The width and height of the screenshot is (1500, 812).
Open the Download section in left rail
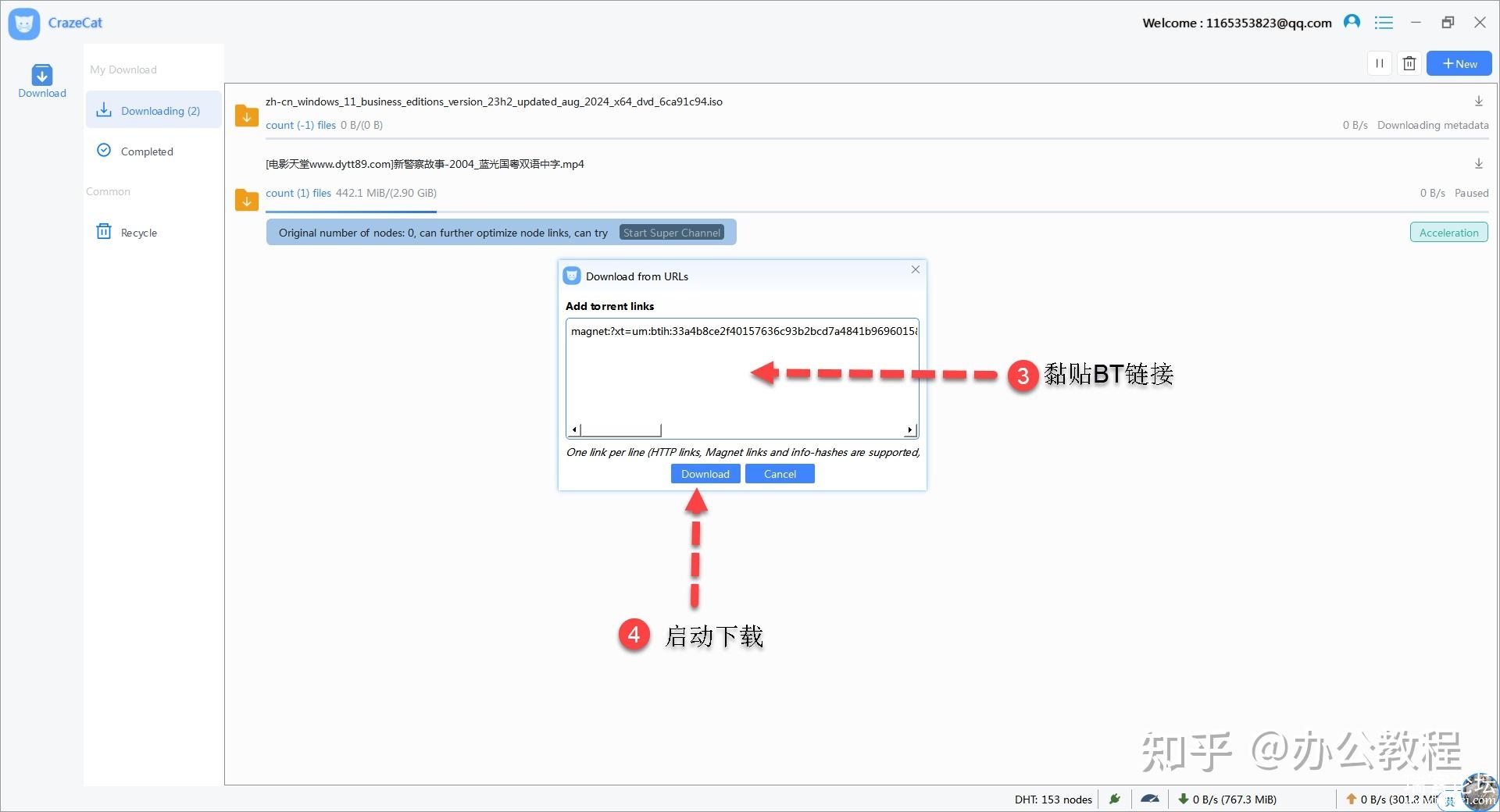click(42, 82)
